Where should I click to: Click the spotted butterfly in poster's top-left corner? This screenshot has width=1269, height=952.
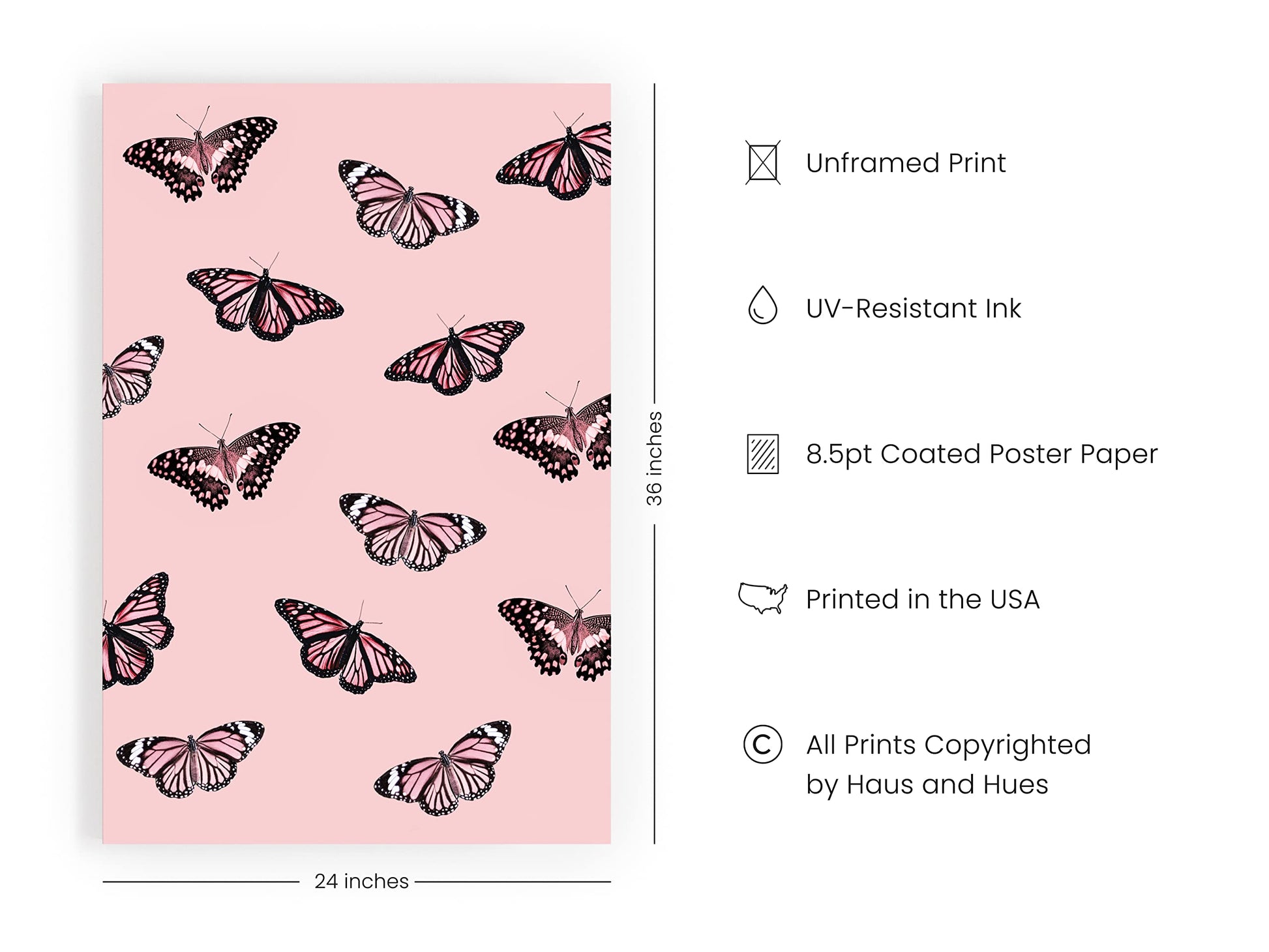tap(200, 158)
